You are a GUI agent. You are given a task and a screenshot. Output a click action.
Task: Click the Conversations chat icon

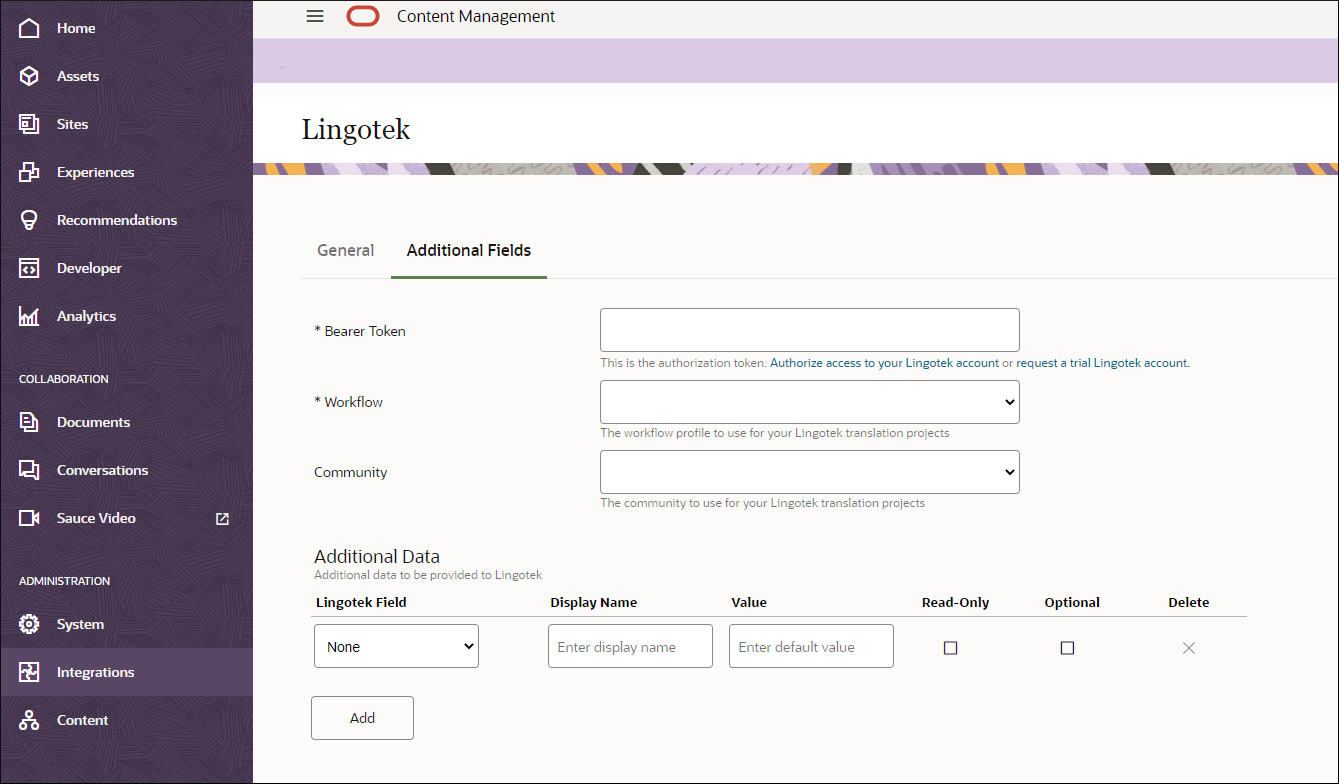tap(29, 470)
